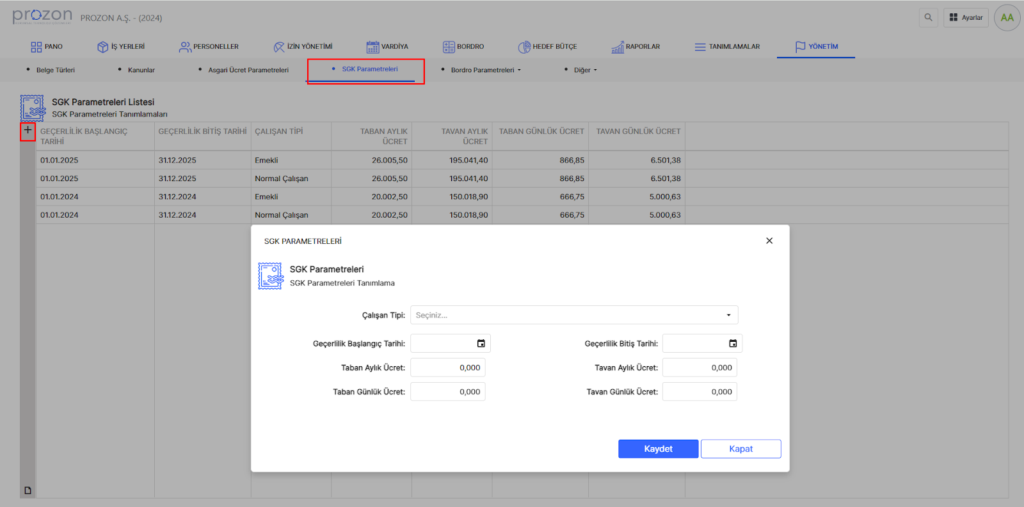
Task: Click the document icon at grid bottom-left
Action: coord(28,490)
